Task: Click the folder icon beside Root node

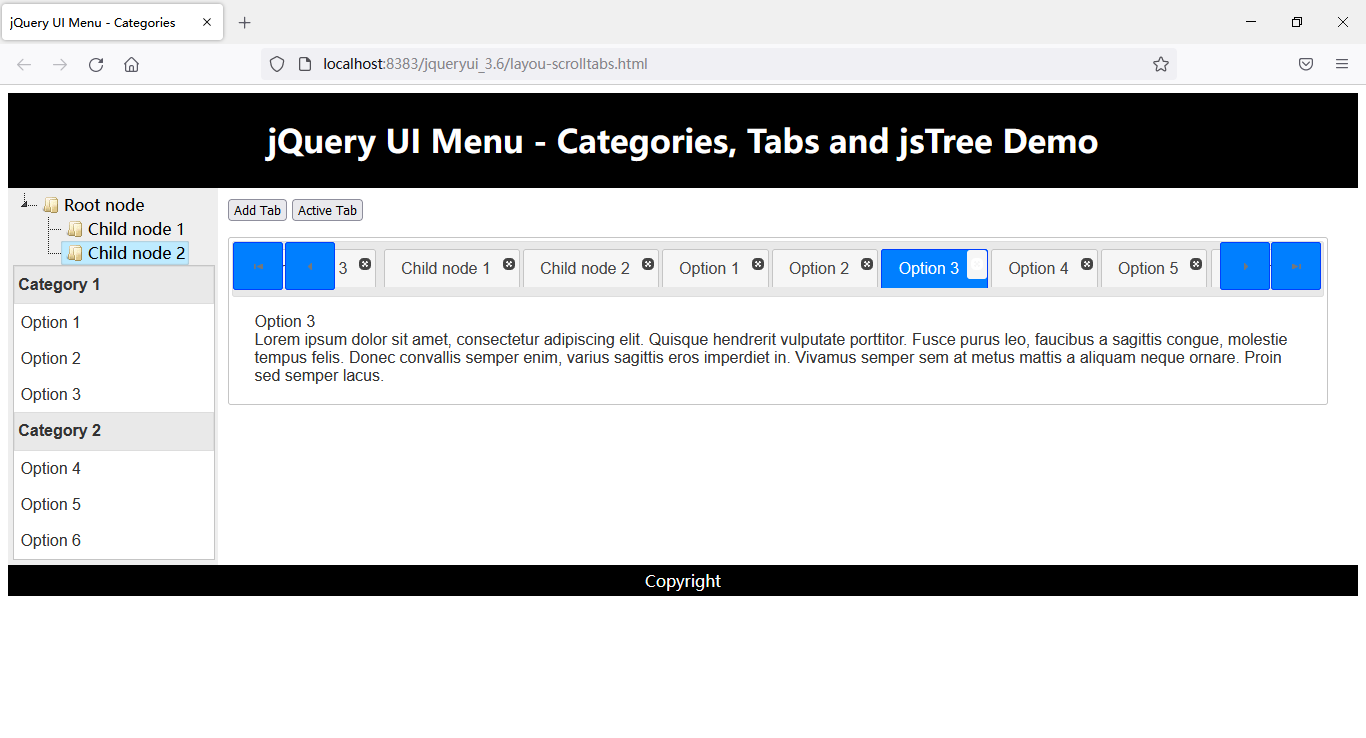Action: point(50,204)
